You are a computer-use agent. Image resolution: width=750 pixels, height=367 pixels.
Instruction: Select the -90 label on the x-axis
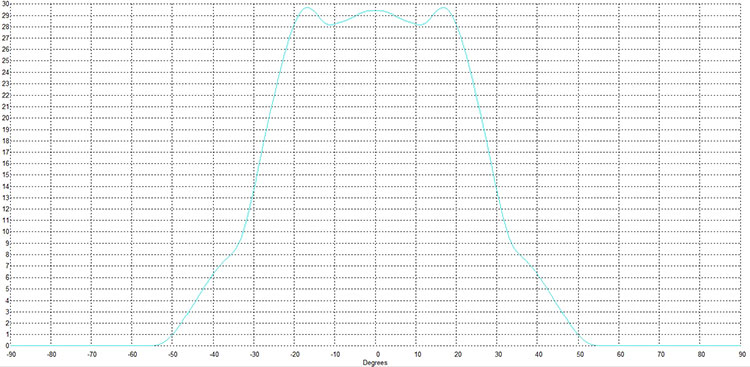(x=10, y=355)
